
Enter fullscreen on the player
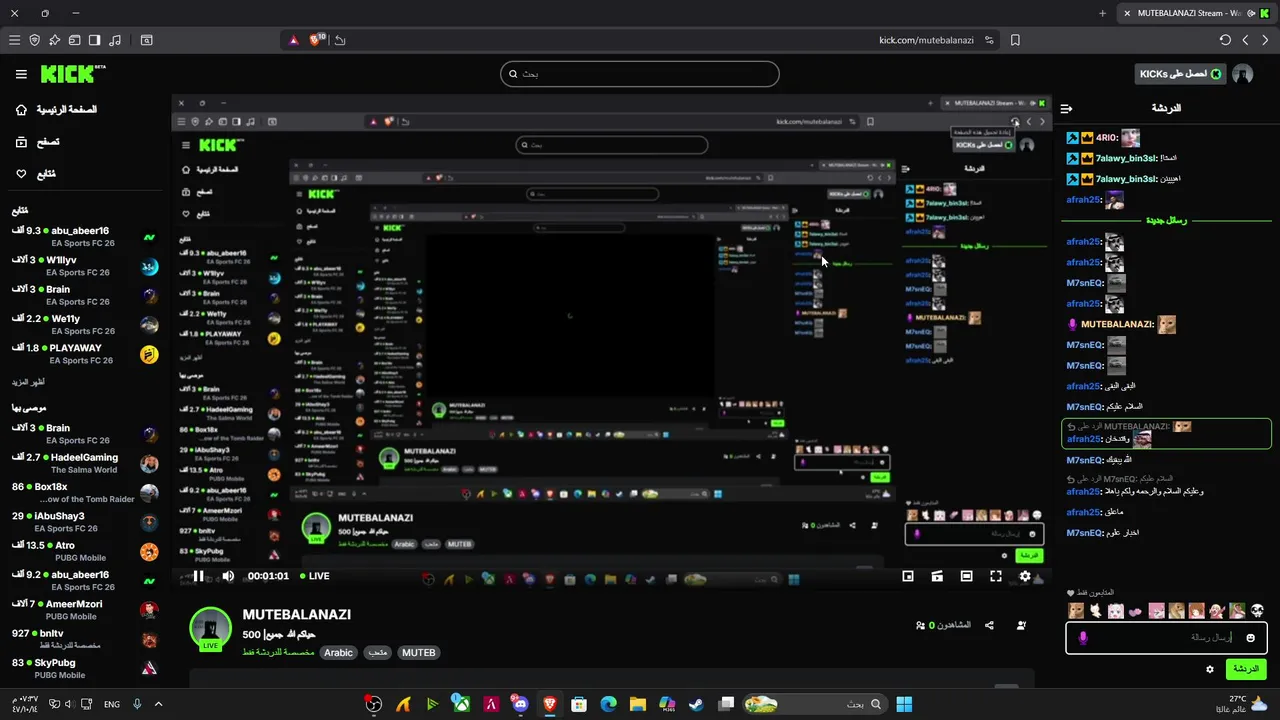click(x=996, y=576)
